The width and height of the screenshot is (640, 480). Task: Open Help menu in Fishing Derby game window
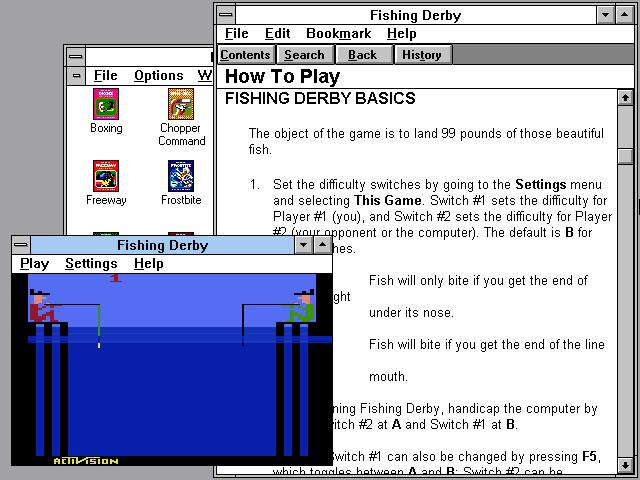[x=149, y=264]
